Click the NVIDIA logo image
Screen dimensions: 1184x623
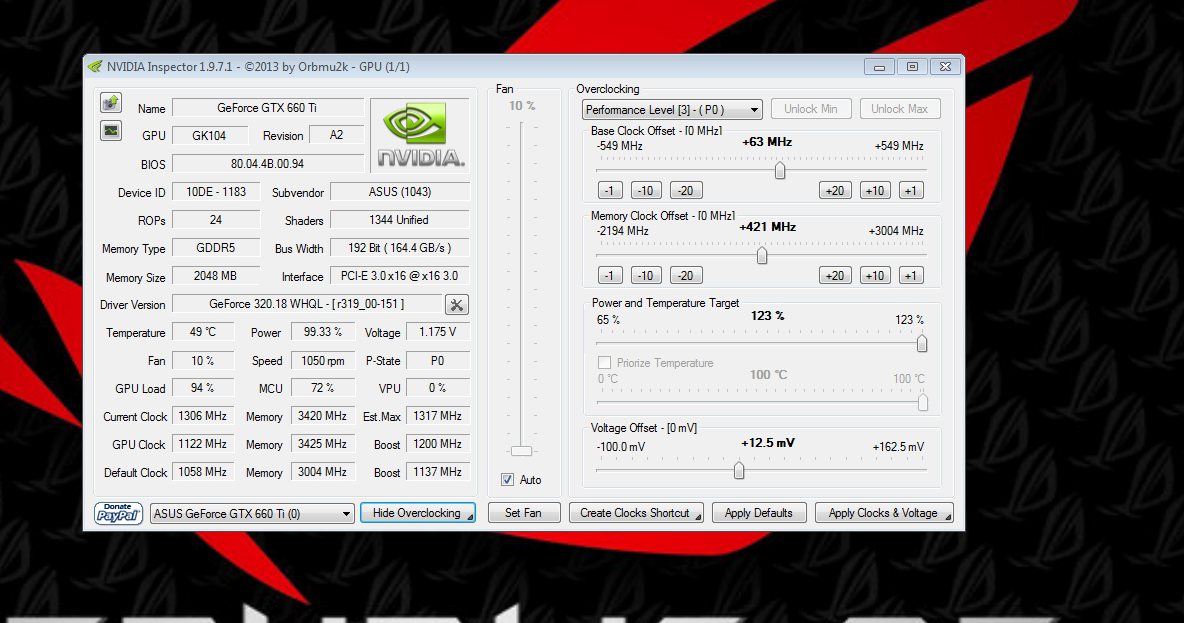point(421,135)
